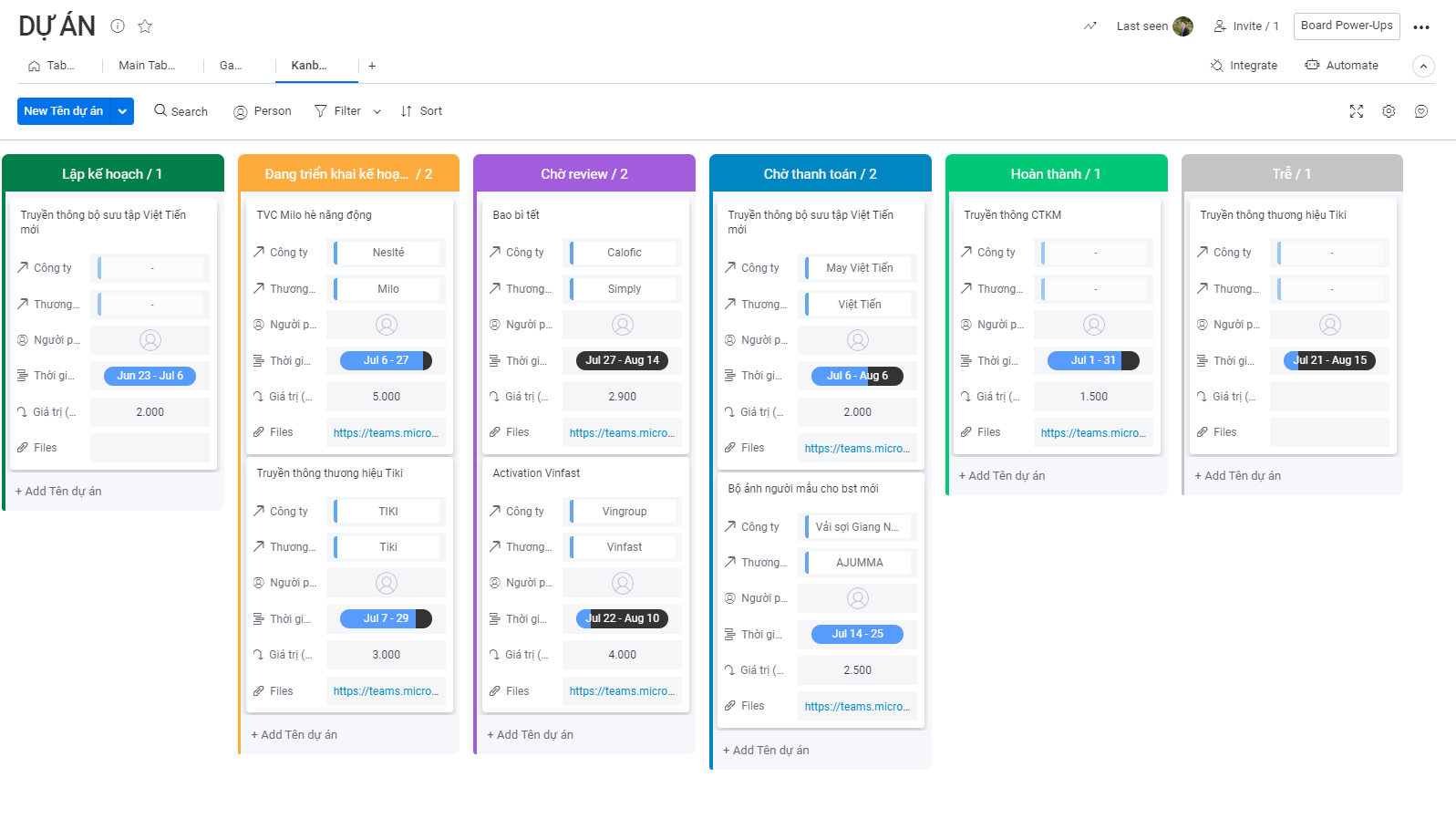Assign person on Bao bì tết card
This screenshot has height=840, width=1456.
623,325
